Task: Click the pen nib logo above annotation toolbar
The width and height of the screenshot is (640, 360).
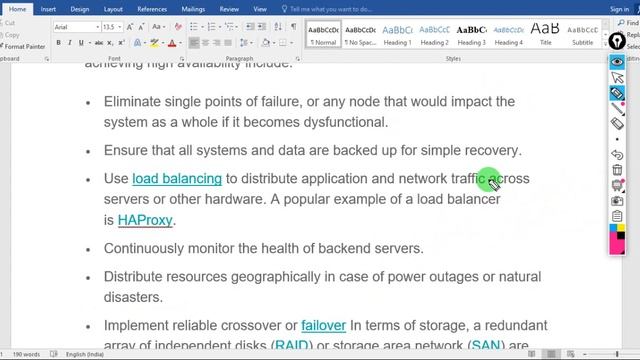Action: 617,41
